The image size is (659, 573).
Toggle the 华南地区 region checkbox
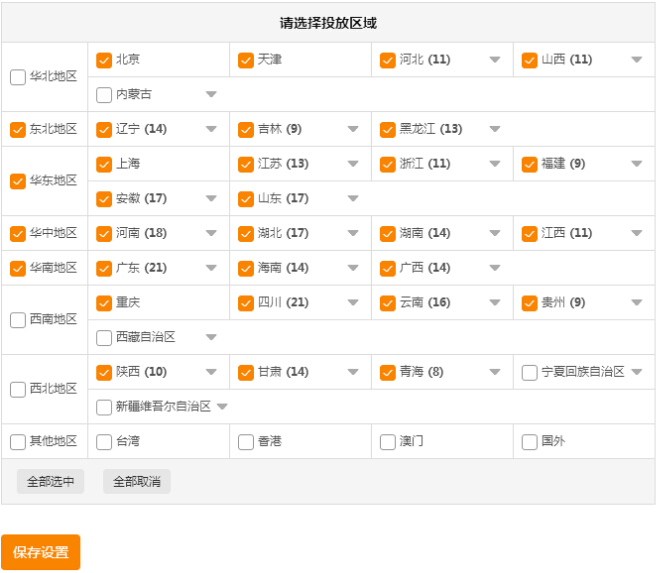tap(18, 268)
